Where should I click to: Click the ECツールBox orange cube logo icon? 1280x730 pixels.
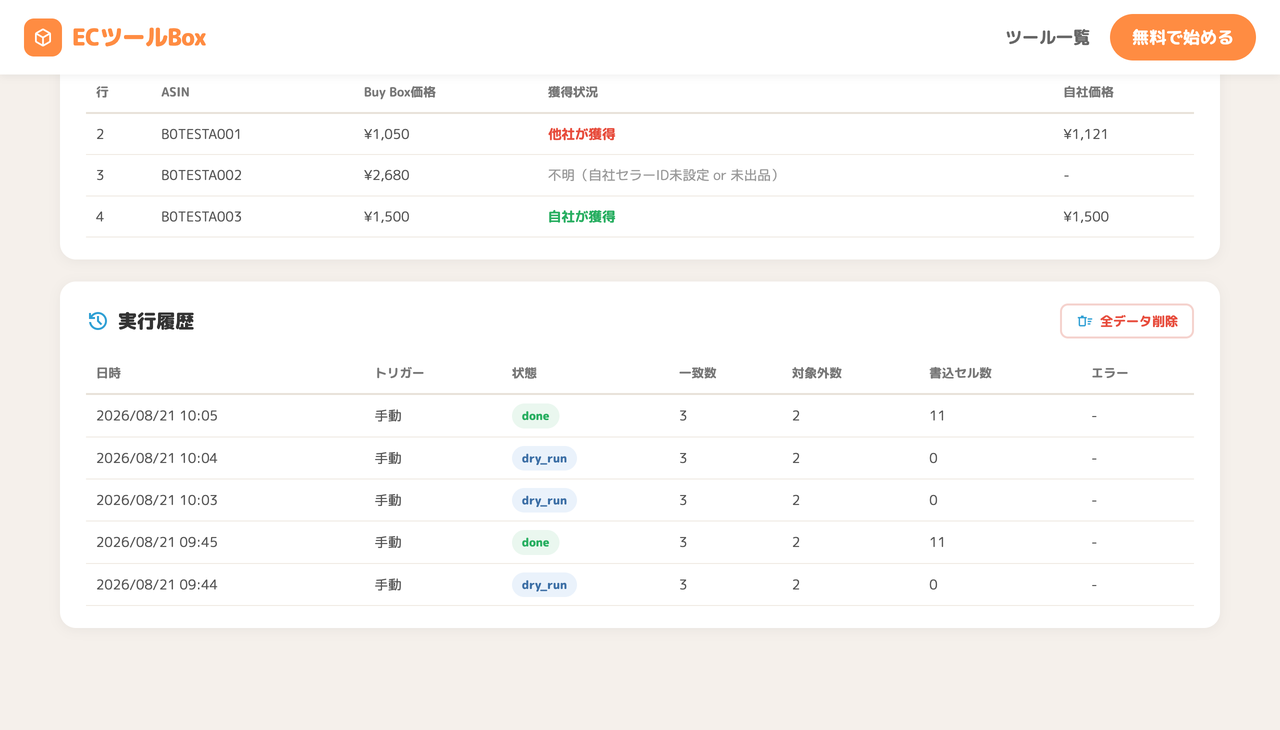tap(43, 38)
